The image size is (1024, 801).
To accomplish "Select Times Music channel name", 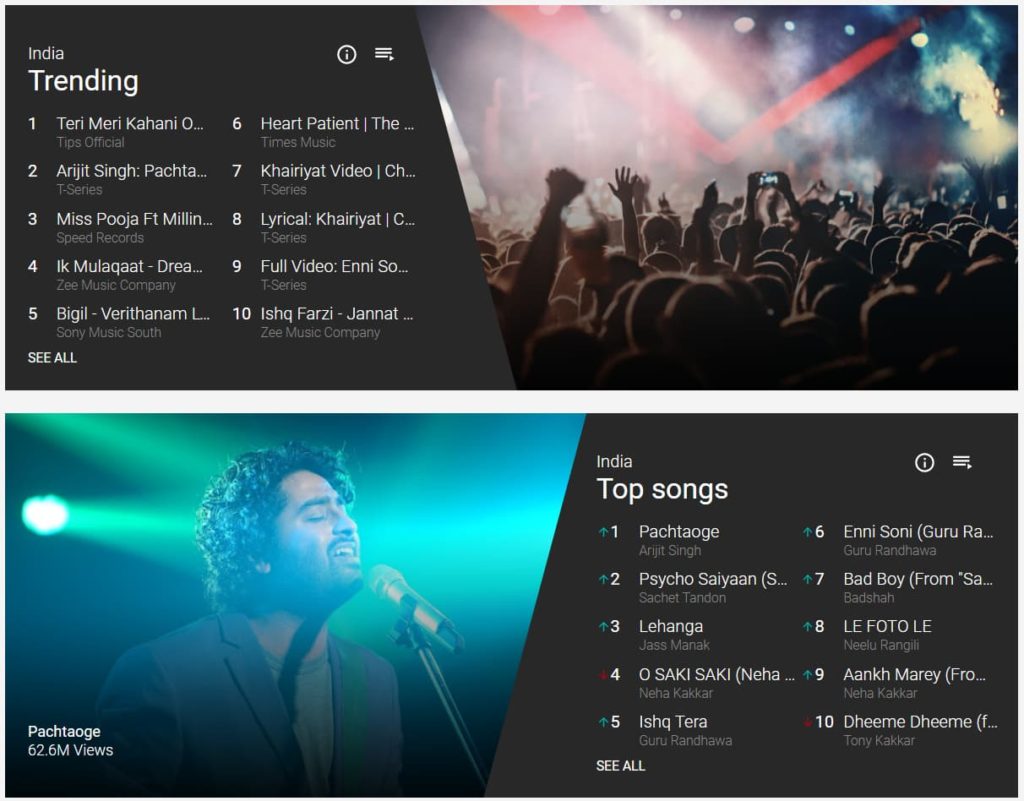I will (298, 142).
